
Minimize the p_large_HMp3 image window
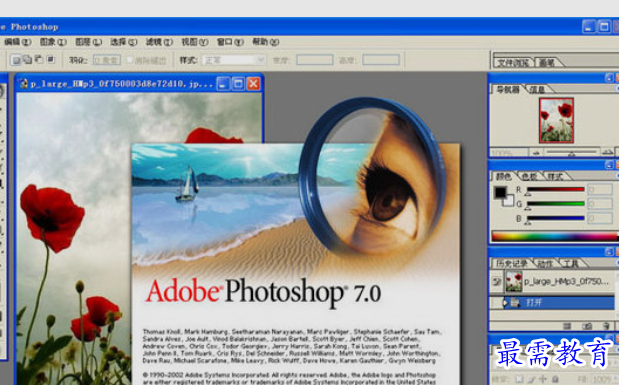(x=223, y=84)
